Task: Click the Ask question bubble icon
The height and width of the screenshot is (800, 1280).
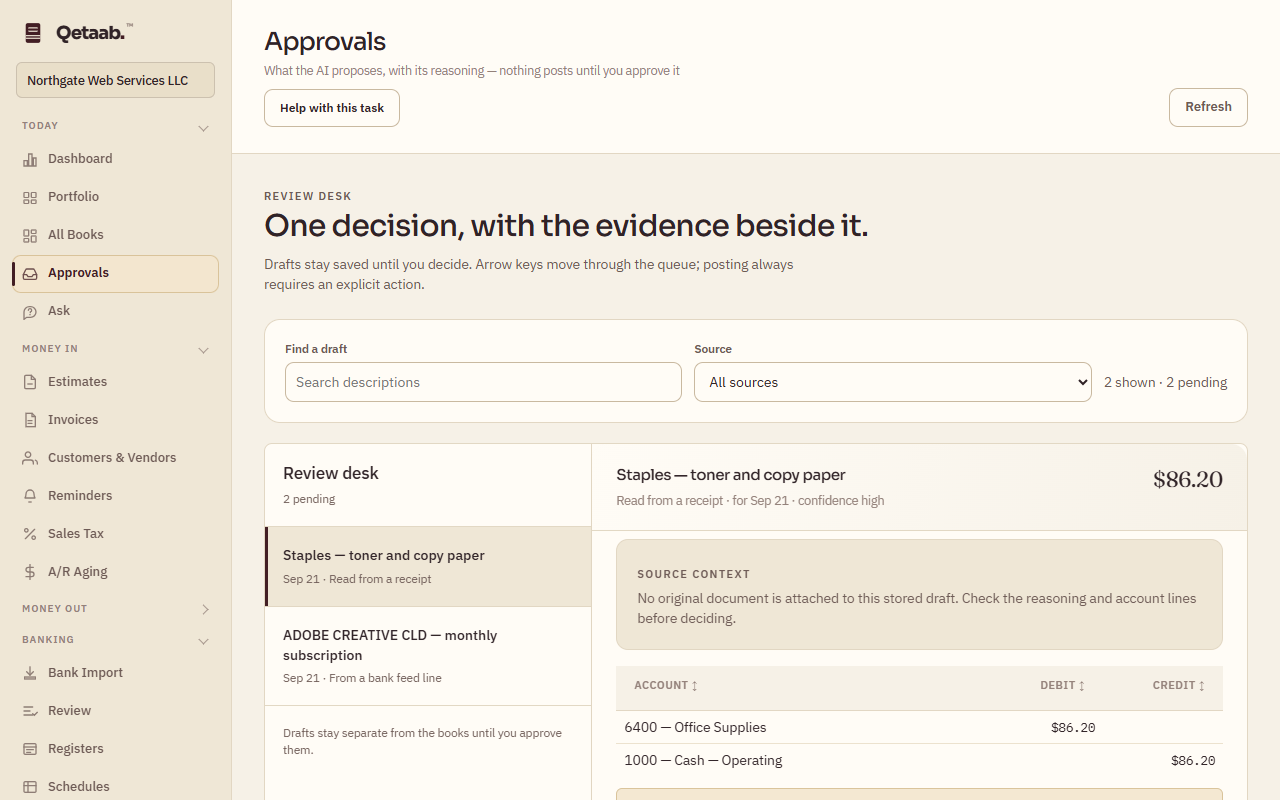Action: (x=30, y=311)
